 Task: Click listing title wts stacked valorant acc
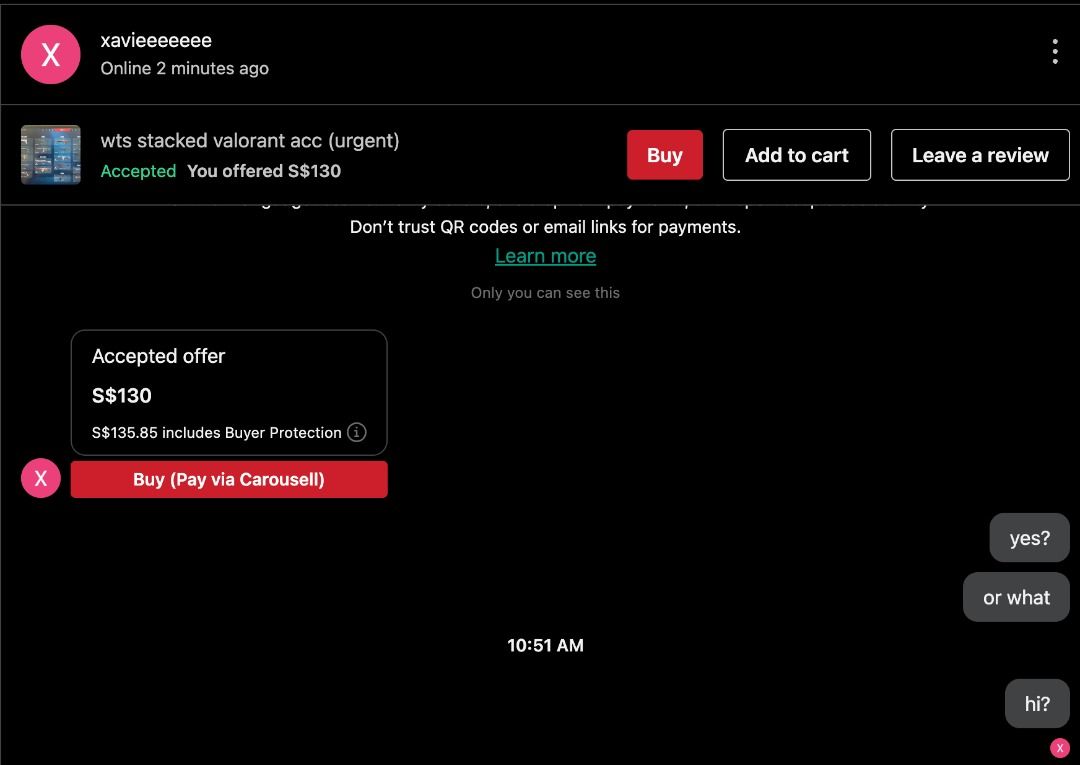pos(249,140)
